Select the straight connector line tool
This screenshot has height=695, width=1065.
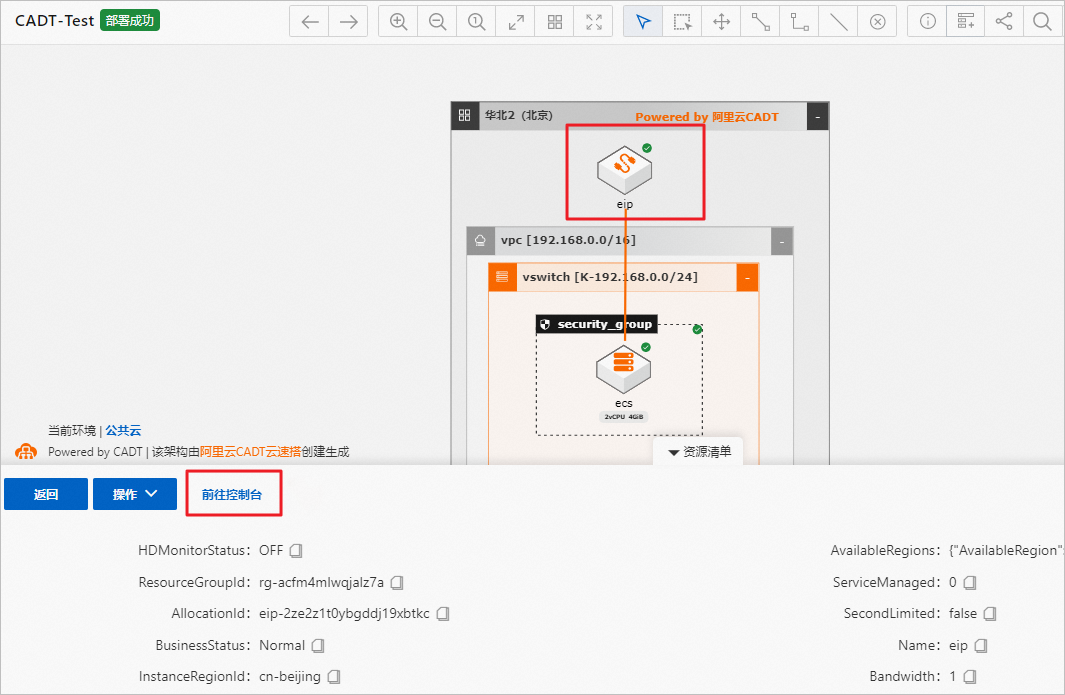pyautogui.click(x=761, y=22)
